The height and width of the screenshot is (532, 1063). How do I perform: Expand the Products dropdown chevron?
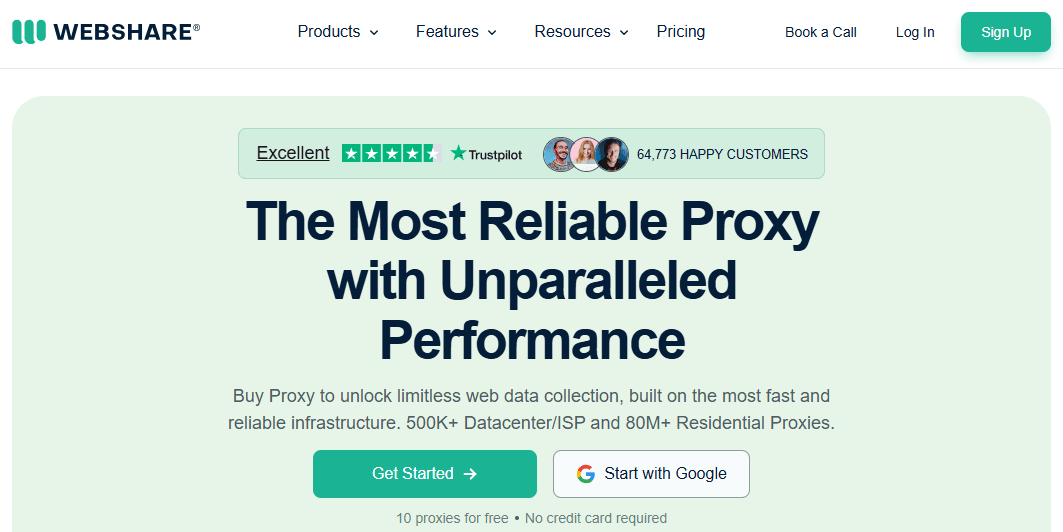coord(374,33)
